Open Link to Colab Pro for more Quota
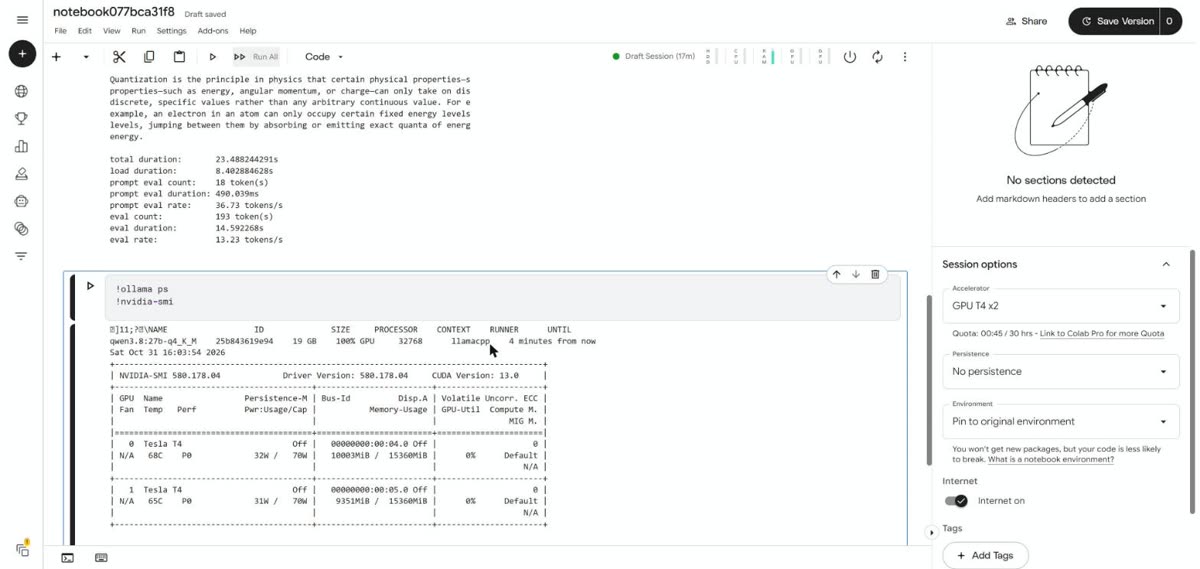The height and width of the screenshot is (569, 1200). tap(1102, 333)
